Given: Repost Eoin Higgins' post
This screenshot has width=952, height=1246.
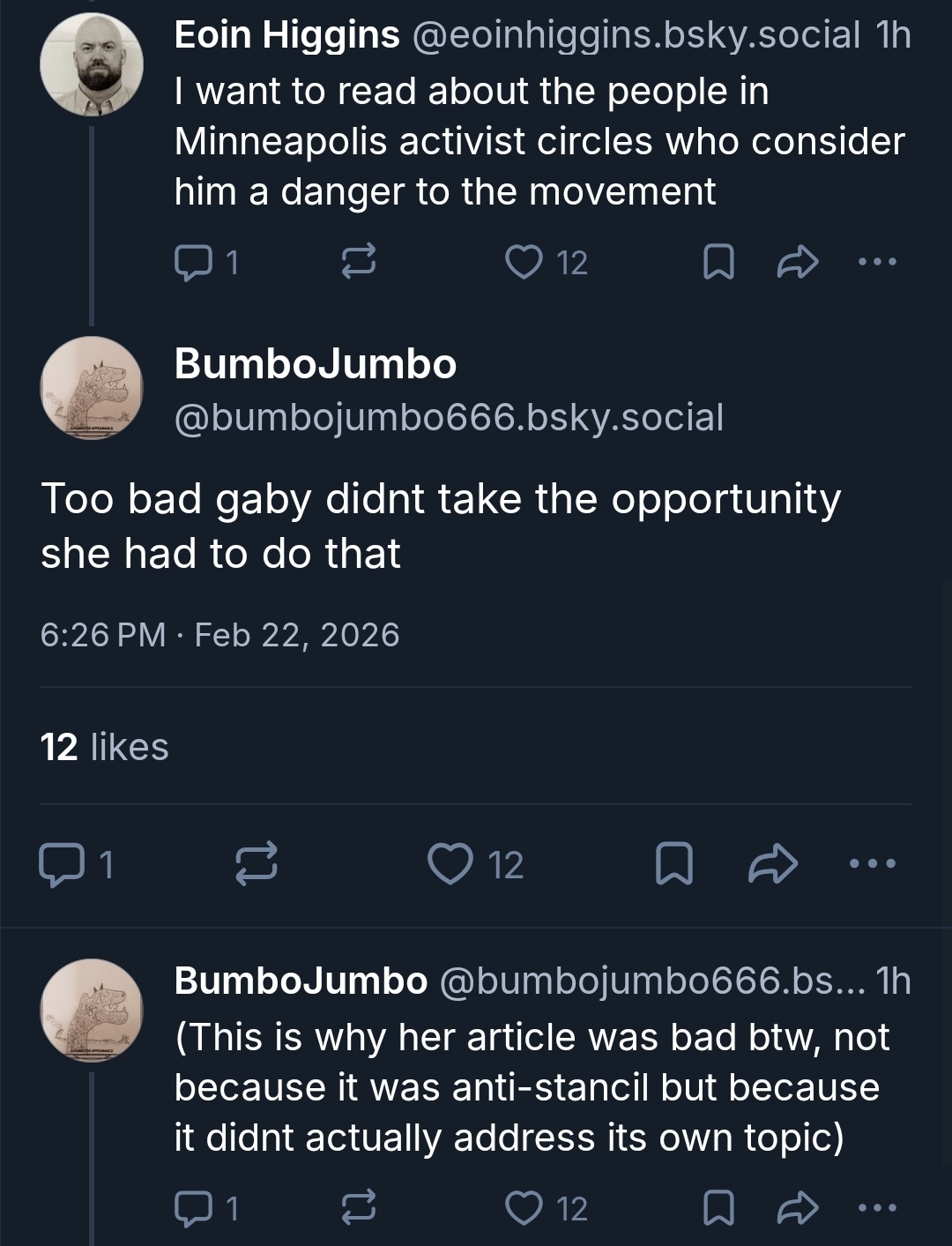Looking at the screenshot, I should [x=359, y=262].
